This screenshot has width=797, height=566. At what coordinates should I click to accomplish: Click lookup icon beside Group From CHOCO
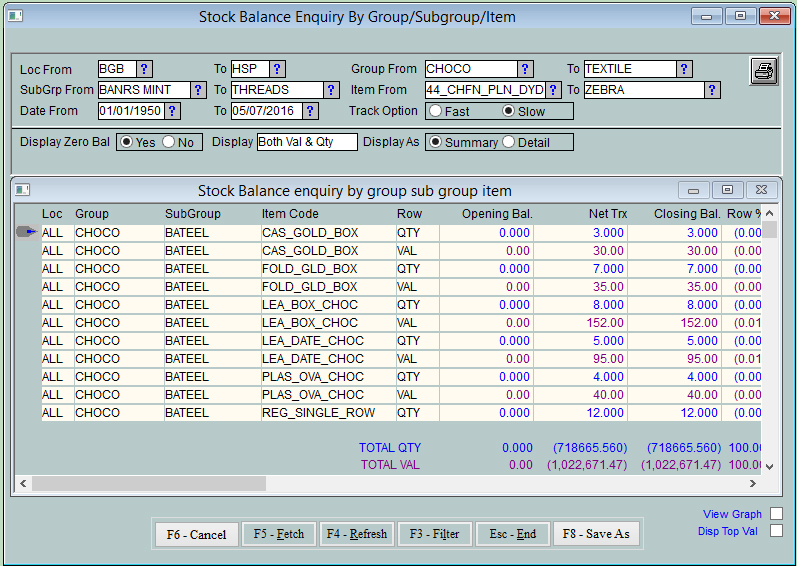point(524,69)
